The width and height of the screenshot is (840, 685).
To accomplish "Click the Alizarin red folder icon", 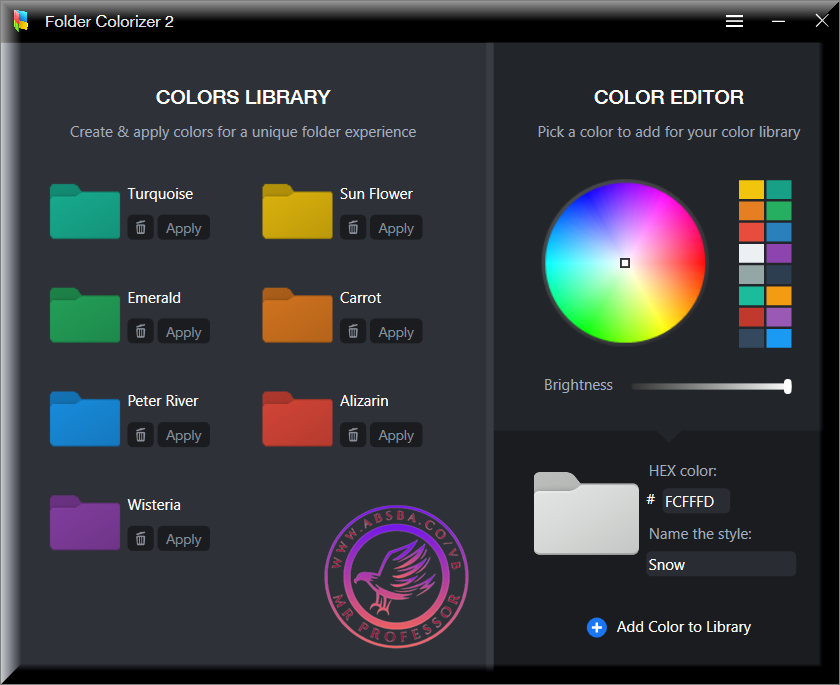I will [x=297, y=419].
